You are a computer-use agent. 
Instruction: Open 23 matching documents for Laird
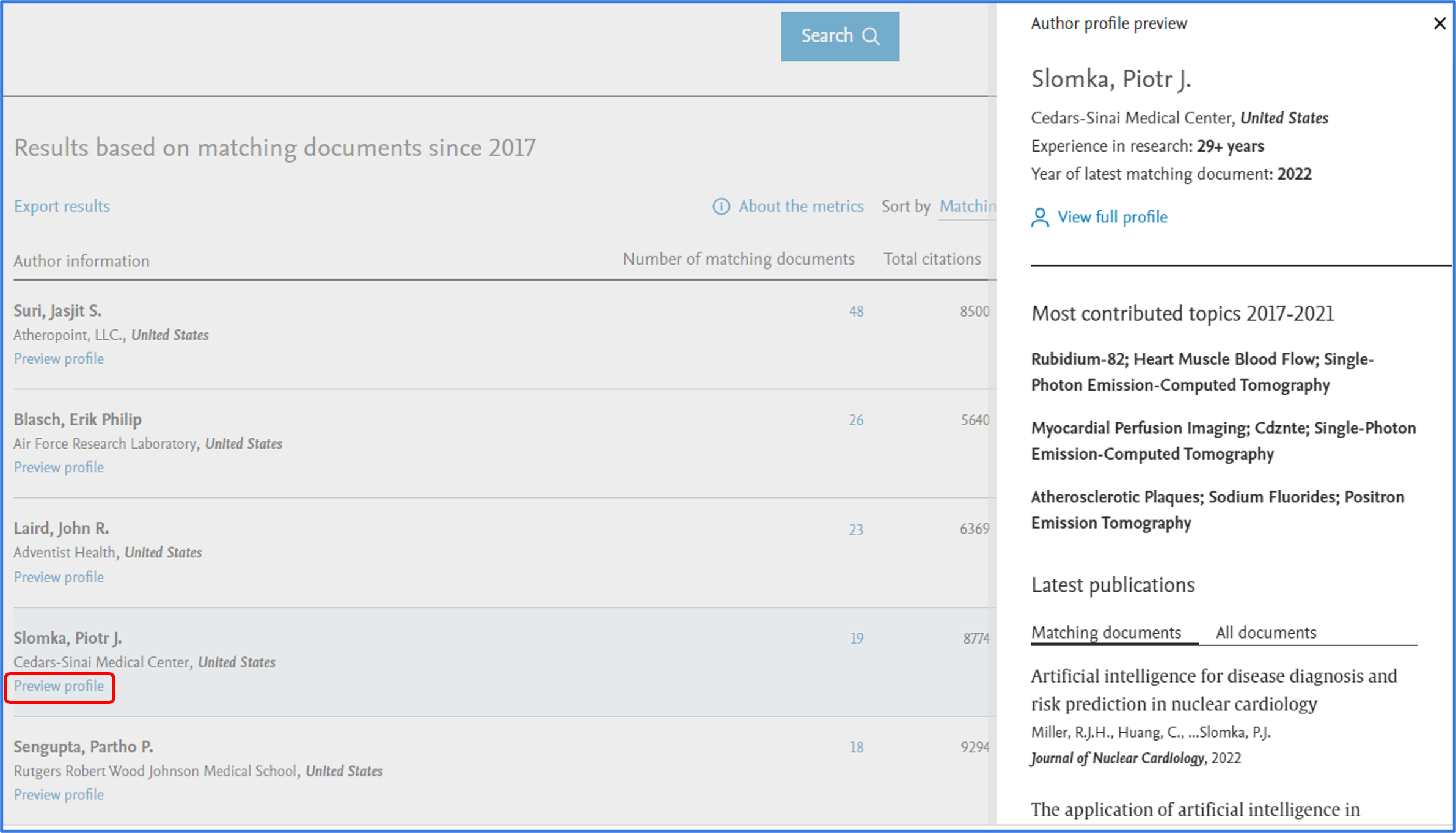856,530
